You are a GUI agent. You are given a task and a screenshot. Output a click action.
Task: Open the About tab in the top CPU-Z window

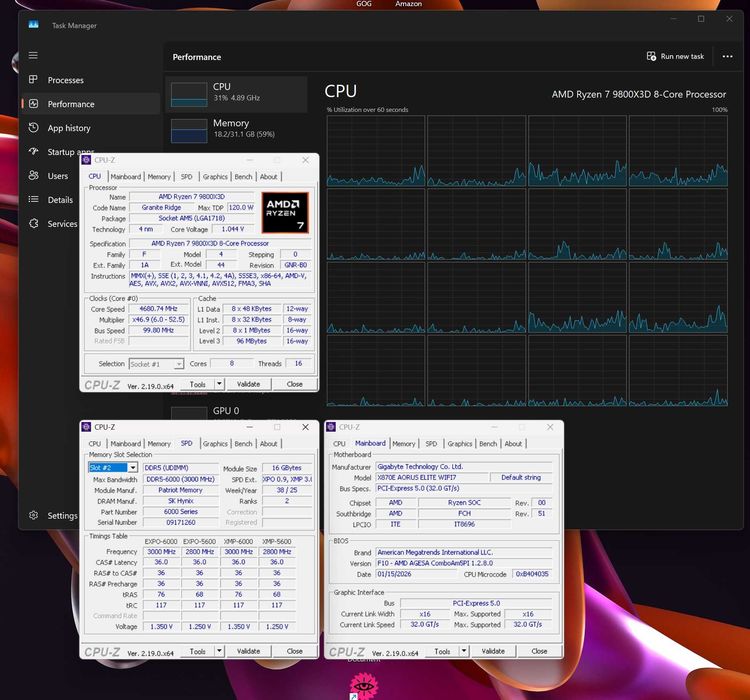[269, 177]
